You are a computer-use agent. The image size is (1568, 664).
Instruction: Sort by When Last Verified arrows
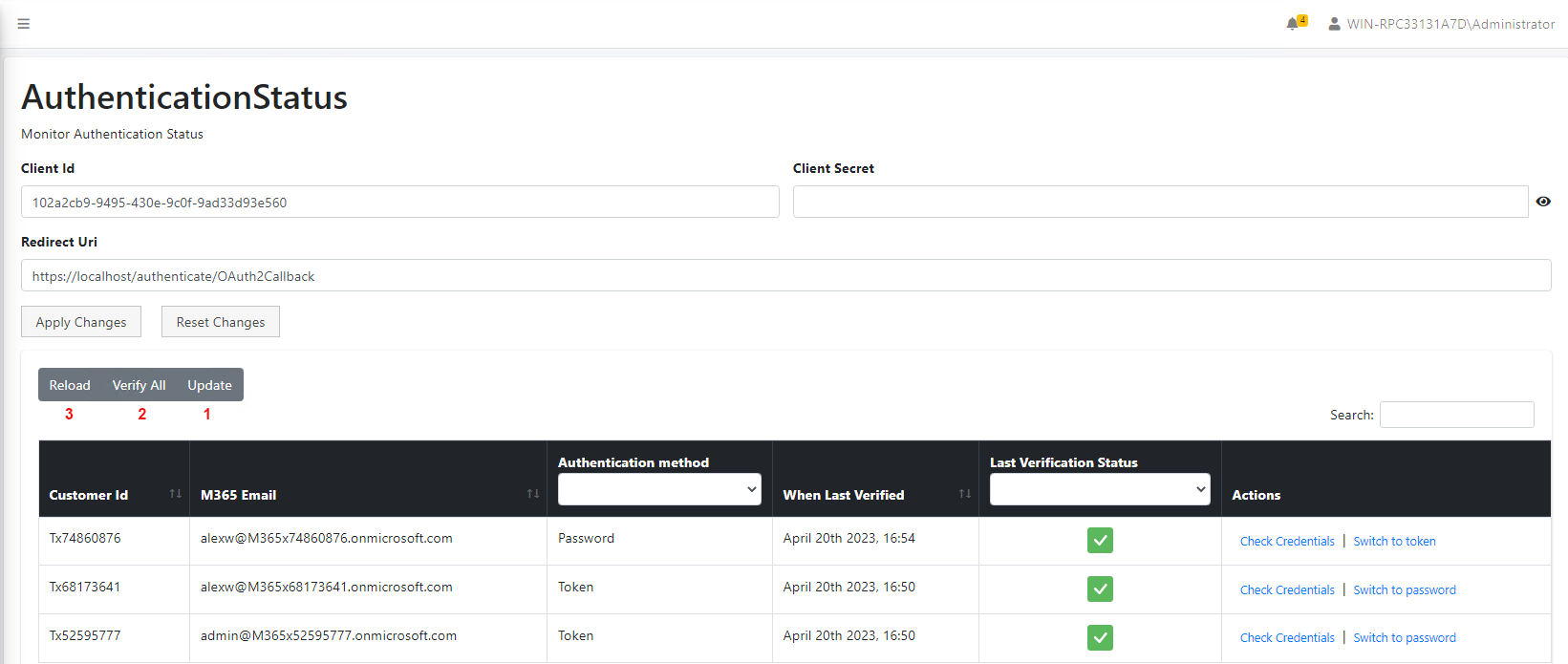964,494
